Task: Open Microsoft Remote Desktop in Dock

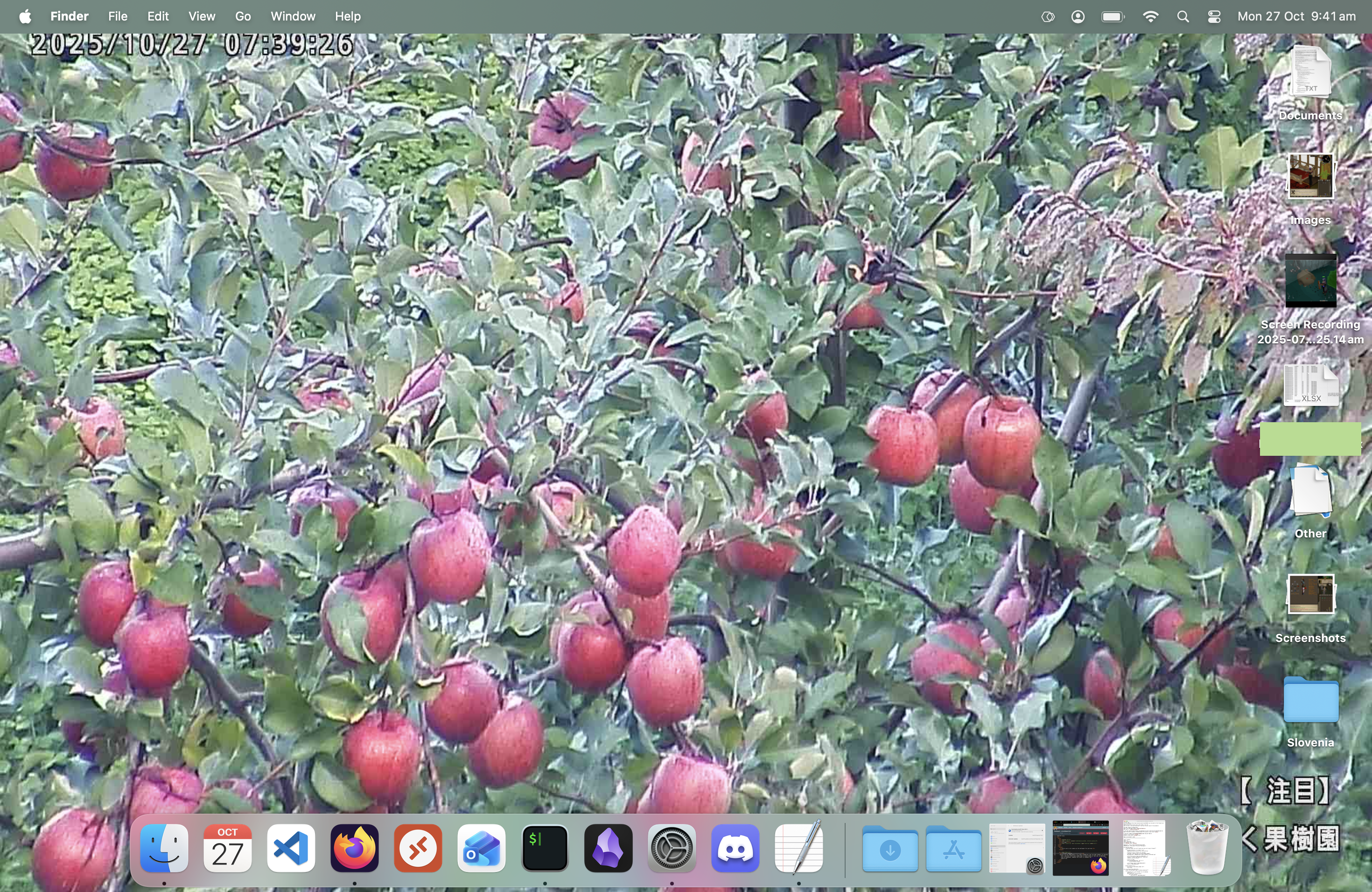Action: 418,848
